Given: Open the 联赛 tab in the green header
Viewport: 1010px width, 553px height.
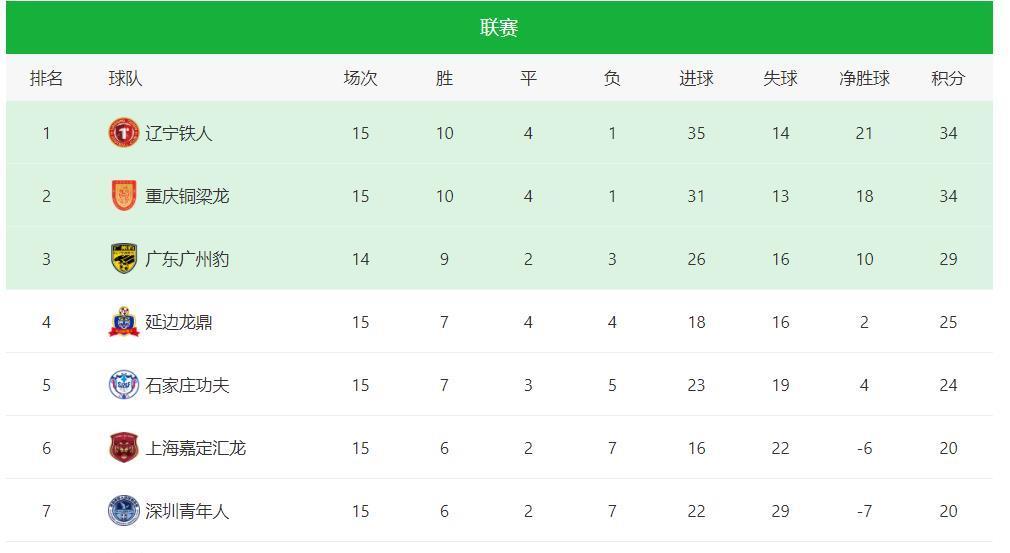Looking at the screenshot, I should [x=499, y=28].
